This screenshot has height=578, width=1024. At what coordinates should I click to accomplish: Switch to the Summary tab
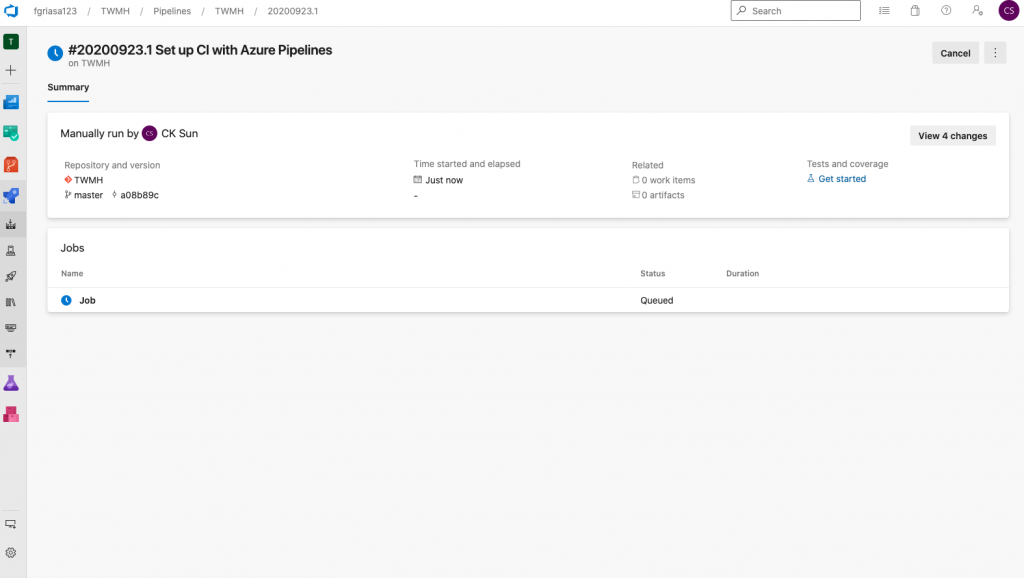[68, 88]
